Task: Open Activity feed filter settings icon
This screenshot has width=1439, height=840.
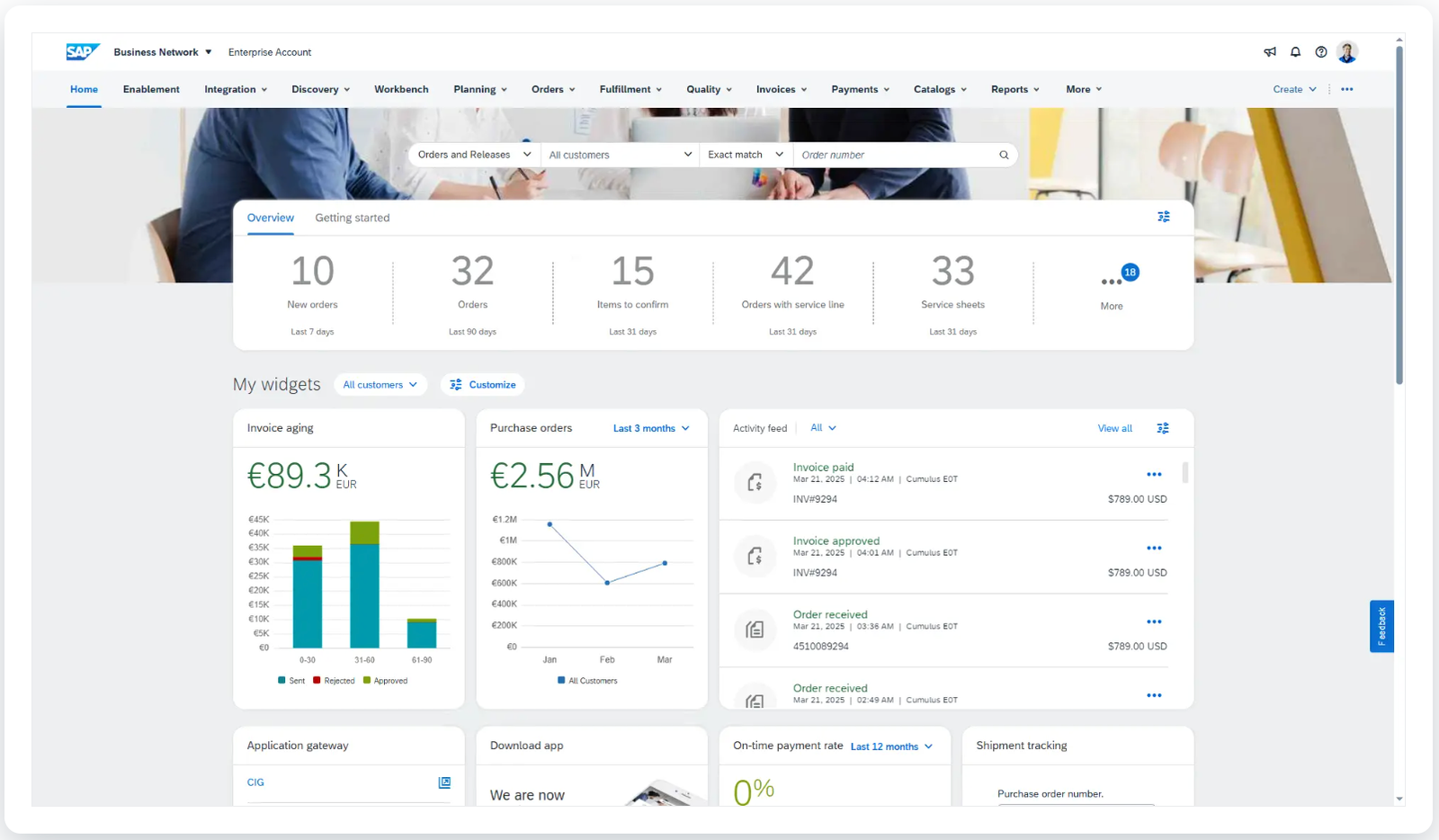Action: pyautogui.click(x=1162, y=428)
